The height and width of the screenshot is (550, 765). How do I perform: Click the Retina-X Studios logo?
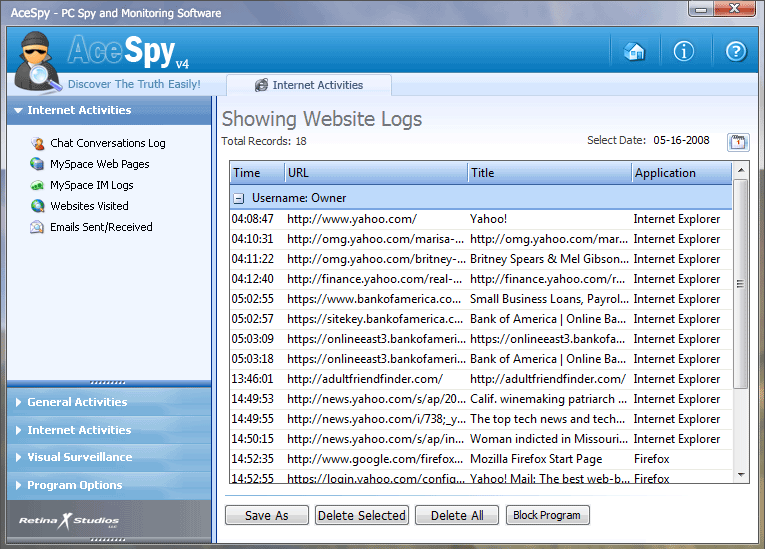[69, 521]
